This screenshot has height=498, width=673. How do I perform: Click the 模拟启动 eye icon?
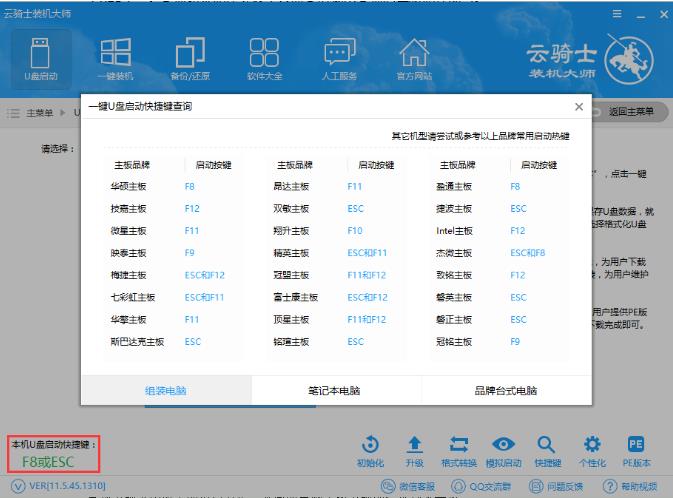(503, 452)
